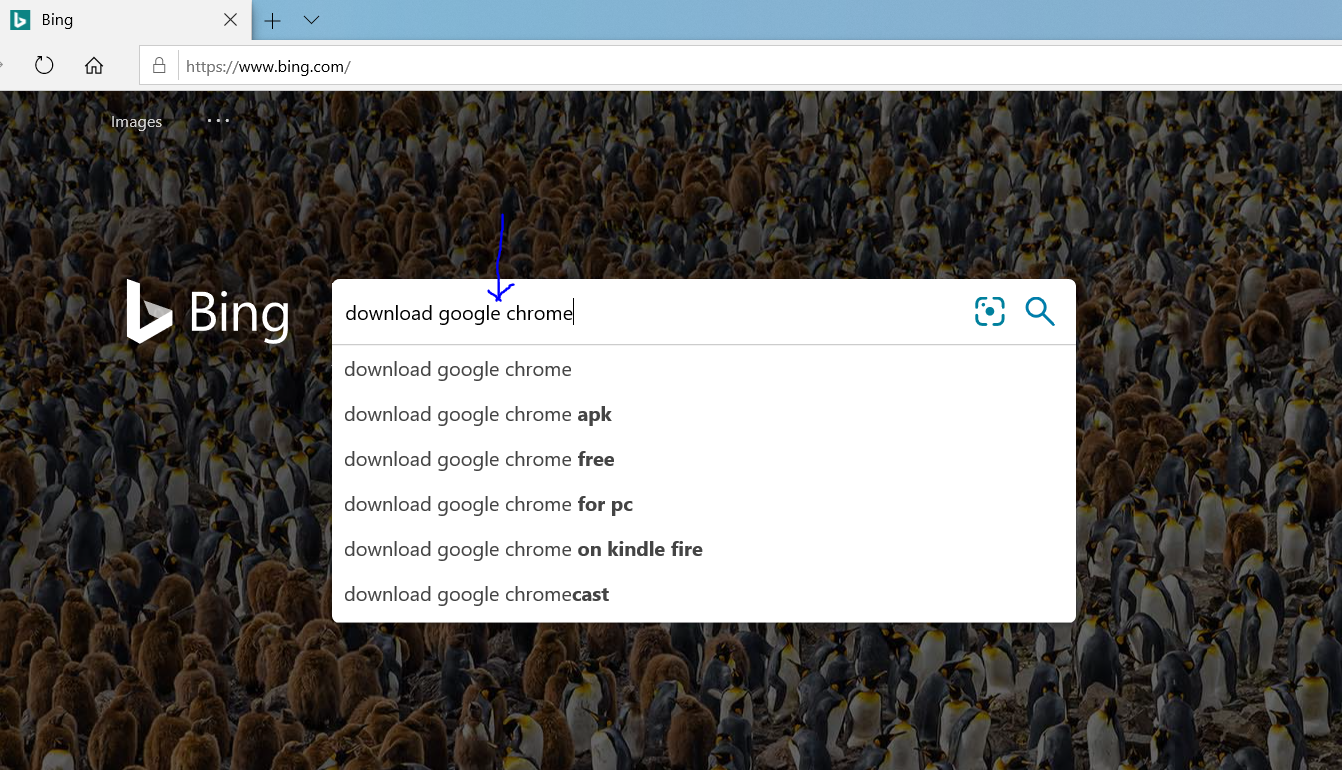Viewport: 1342px width, 770px height.
Task: Open the three-dot menu next to Images
Action: pos(218,121)
